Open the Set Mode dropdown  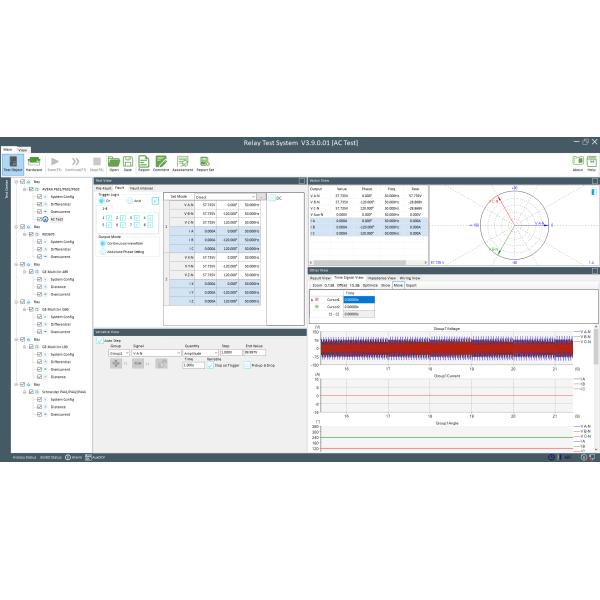[x=227, y=197]
